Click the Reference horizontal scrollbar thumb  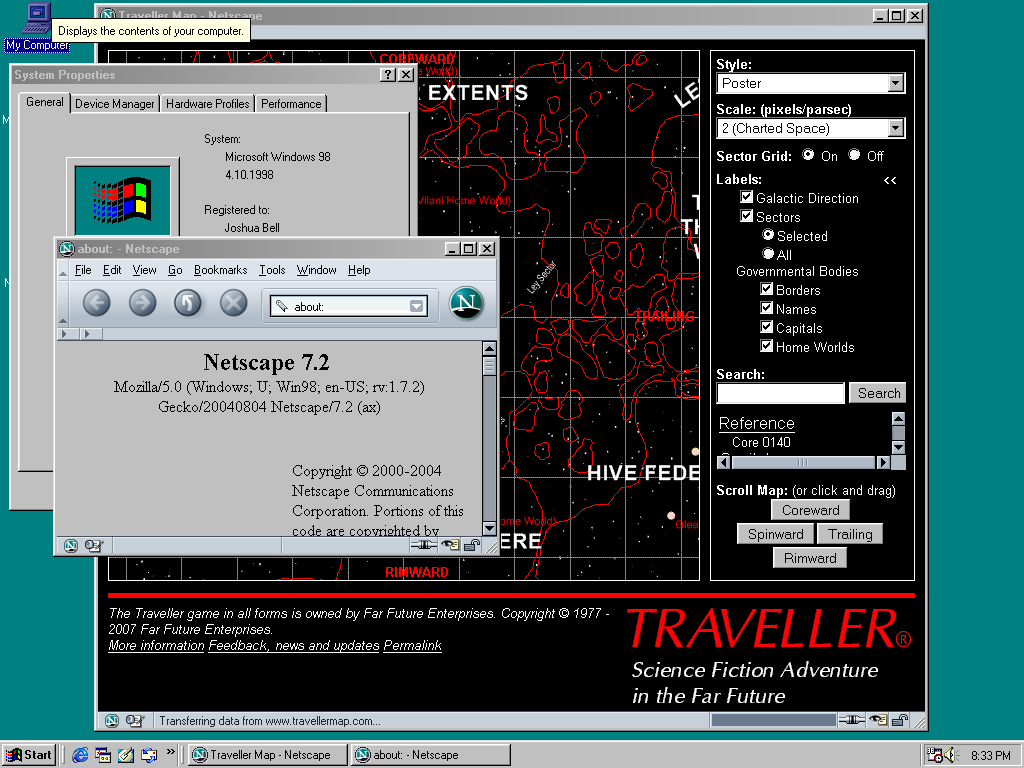[x=803, y=462]
